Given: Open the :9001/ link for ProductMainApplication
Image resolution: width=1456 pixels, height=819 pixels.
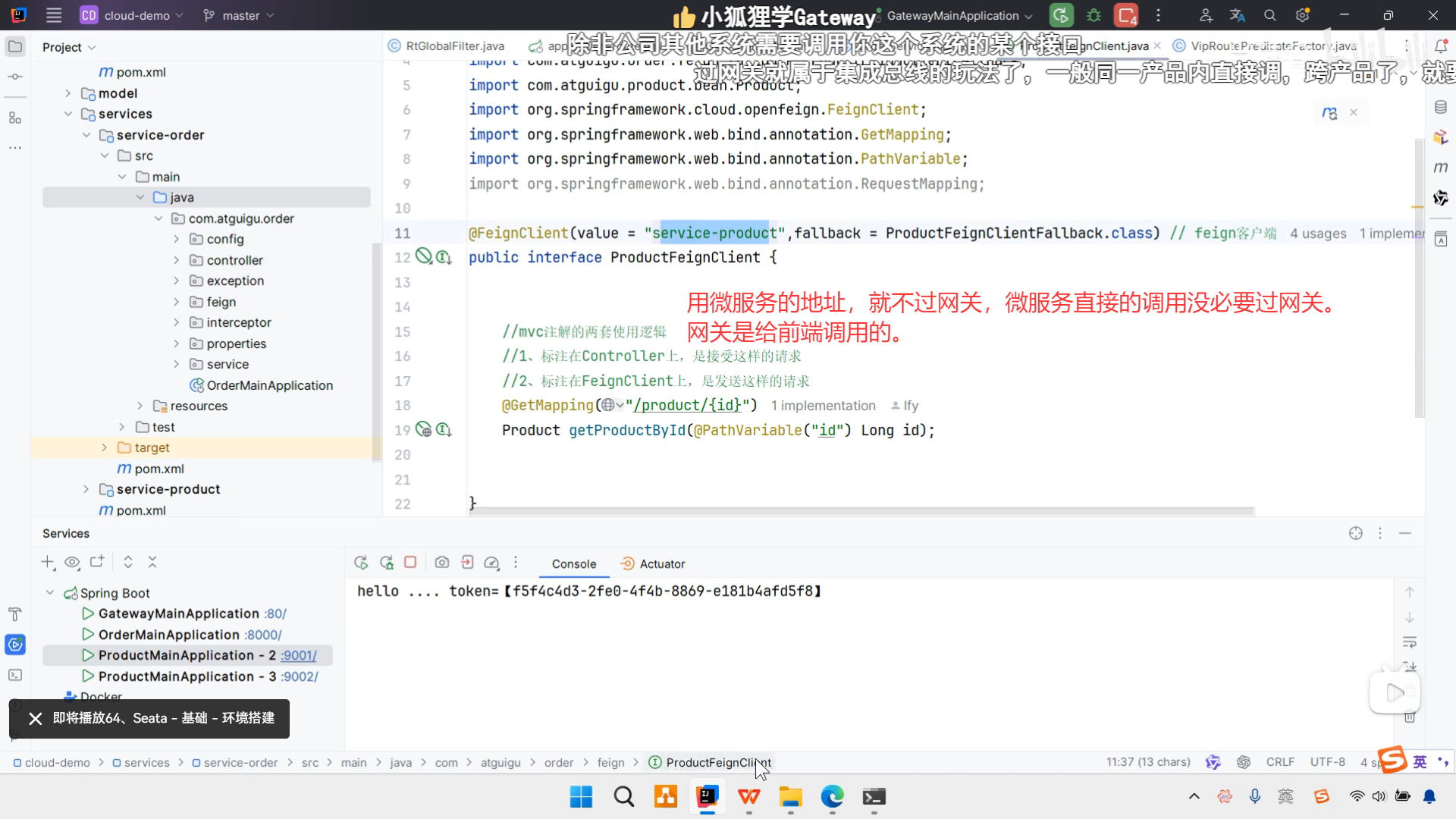Looking at the screenshot, I should click(298, 655).
